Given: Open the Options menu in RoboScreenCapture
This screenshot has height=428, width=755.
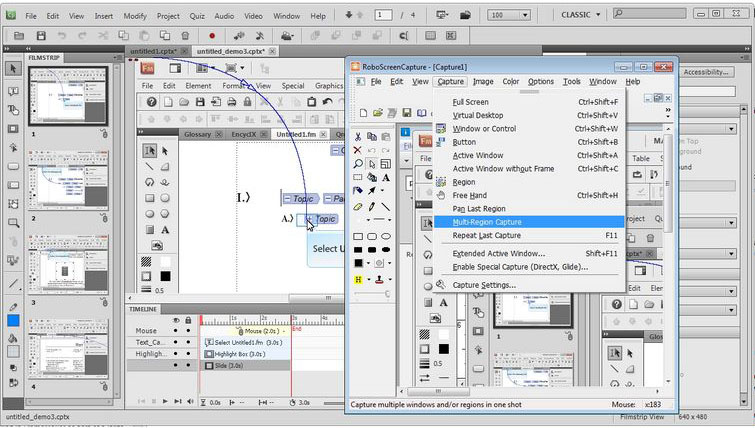Looking at the screenshot, I should coord(541,82).
